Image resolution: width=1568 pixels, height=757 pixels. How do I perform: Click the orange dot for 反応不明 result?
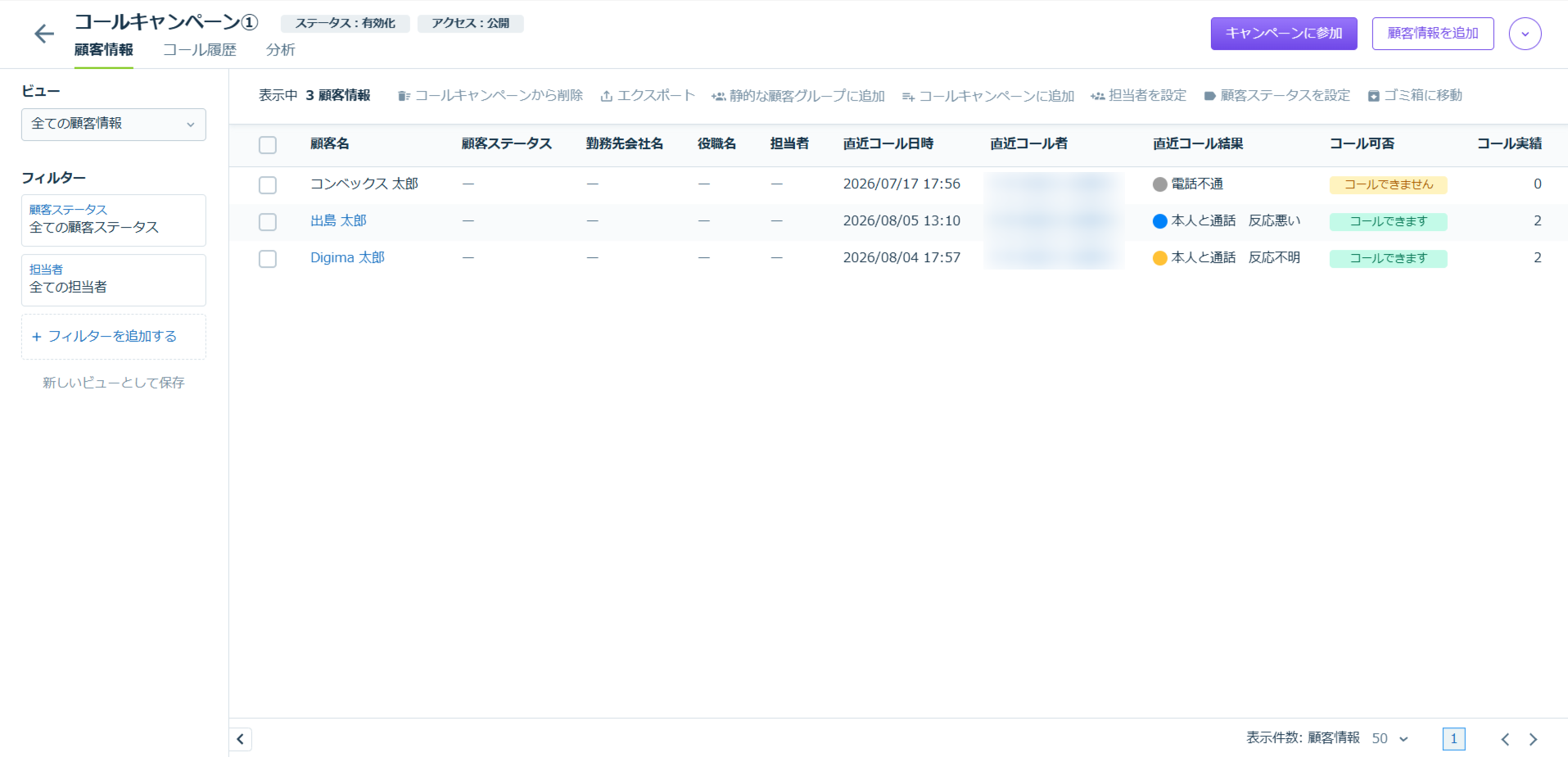[1159, 258]
